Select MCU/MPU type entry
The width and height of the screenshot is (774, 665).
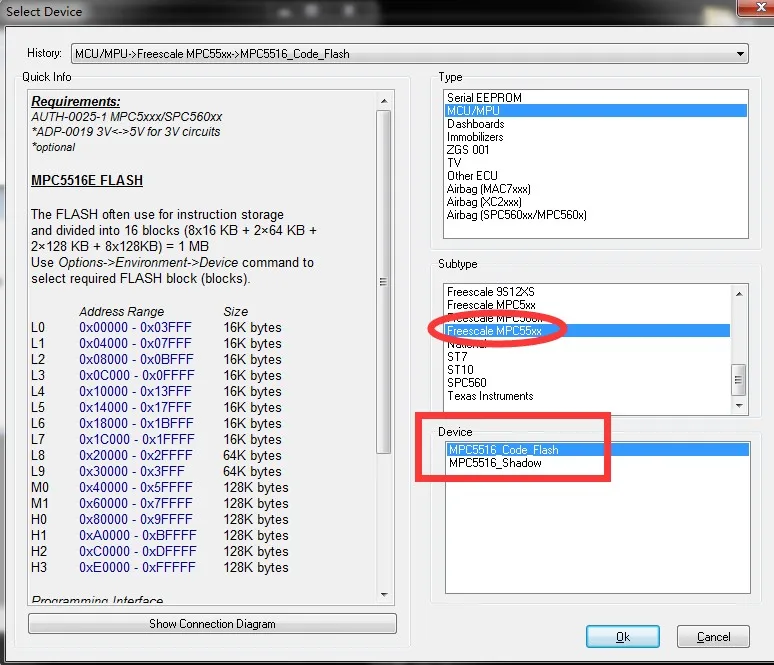coord(596,111)
